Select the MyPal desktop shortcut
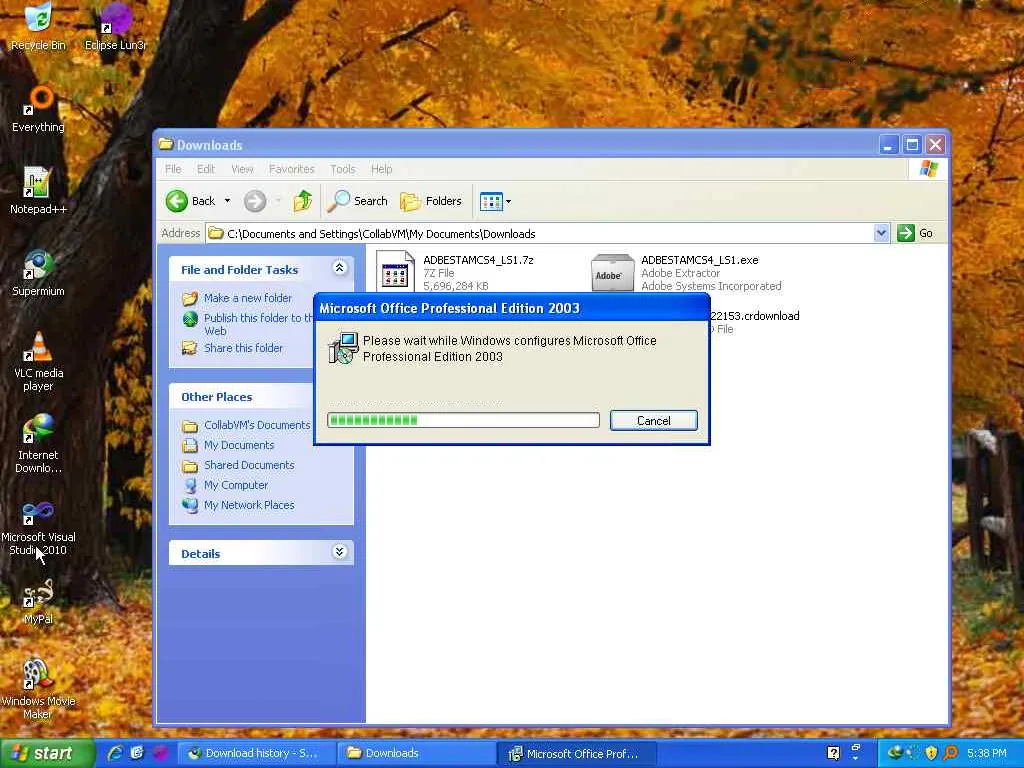 click(x=38, y=602)
